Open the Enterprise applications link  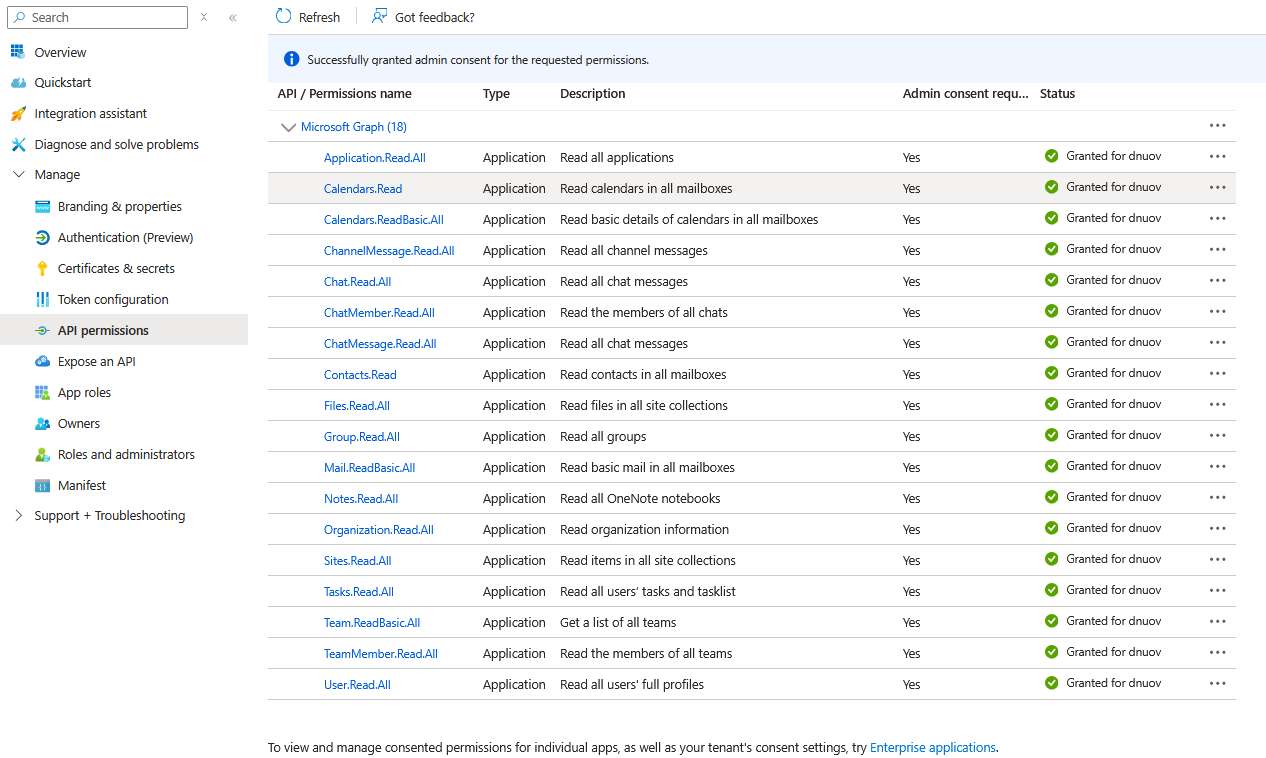(x=932, y=748)
